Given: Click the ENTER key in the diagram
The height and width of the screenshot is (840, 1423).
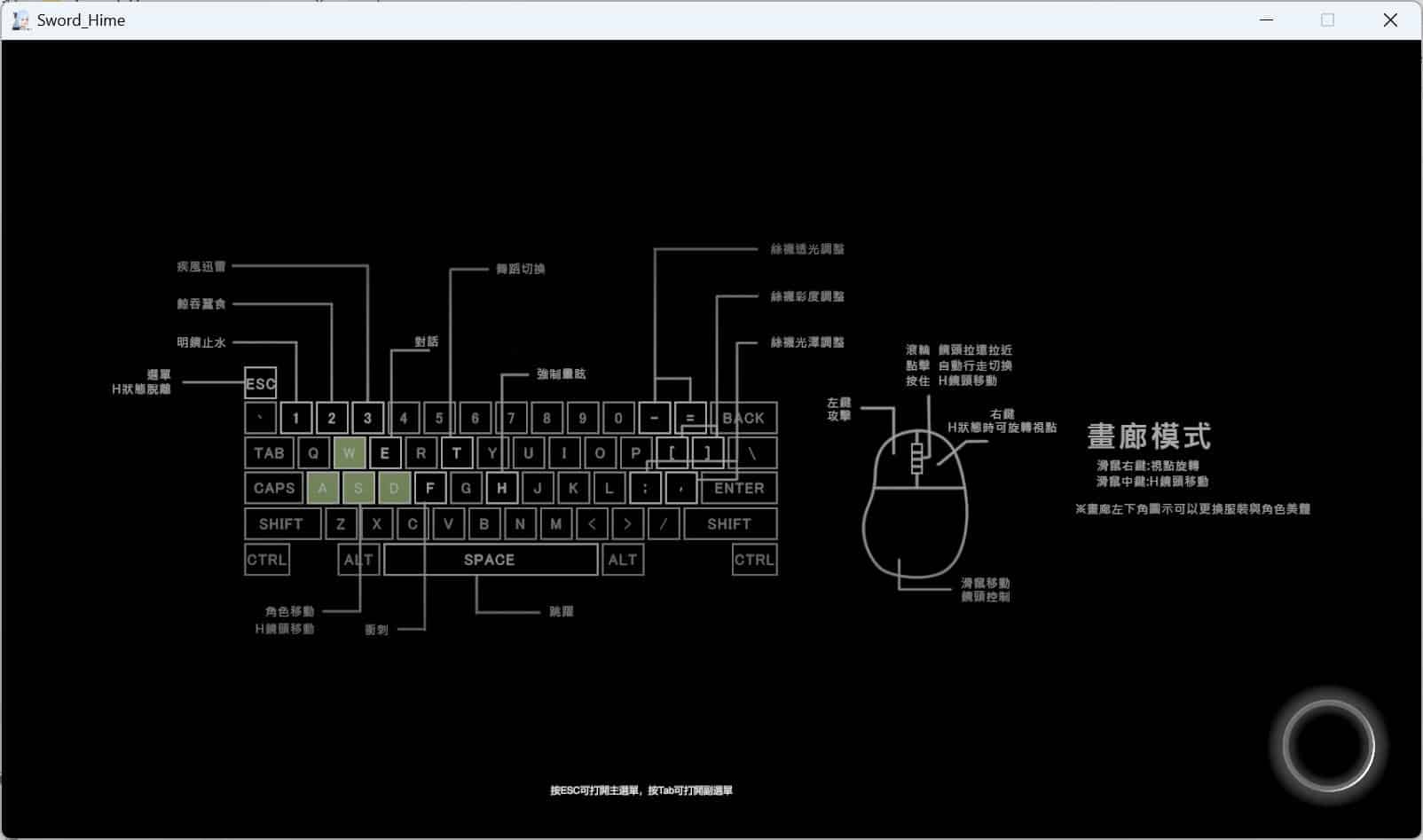Looking at the screenshot, I should 739,488.
